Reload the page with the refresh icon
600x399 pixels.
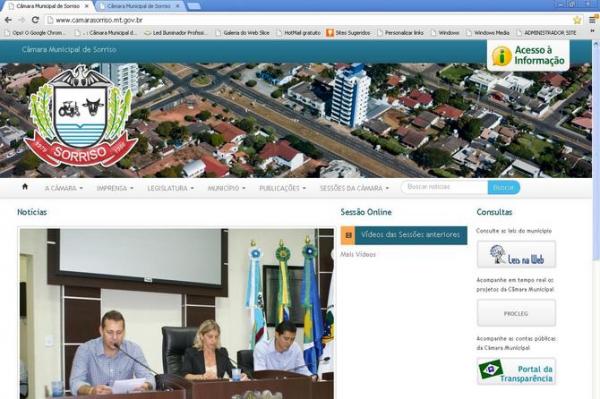coord(35,20)
